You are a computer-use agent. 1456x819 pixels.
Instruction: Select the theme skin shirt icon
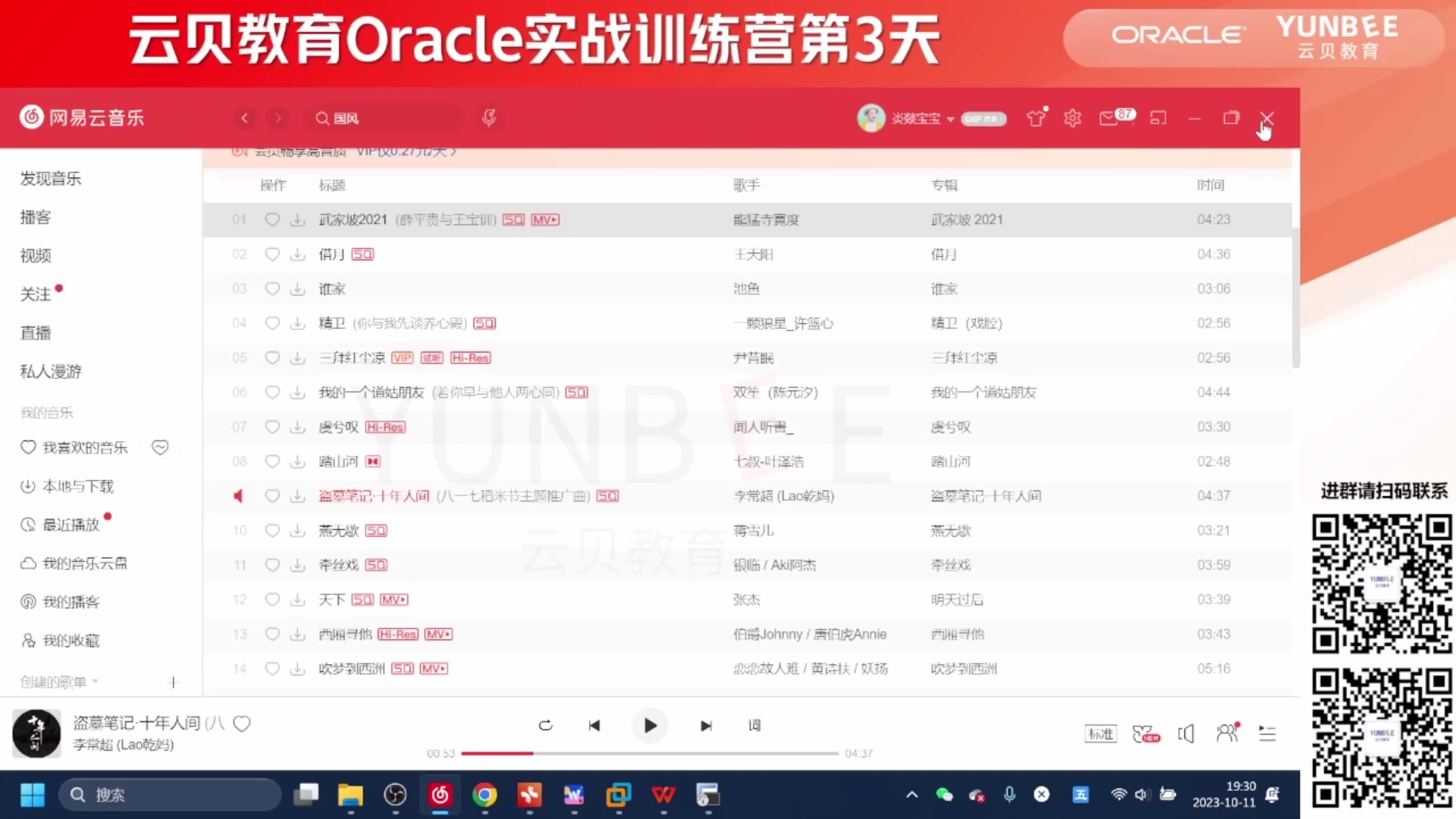pyautogui.click(x=1036, y=118)
